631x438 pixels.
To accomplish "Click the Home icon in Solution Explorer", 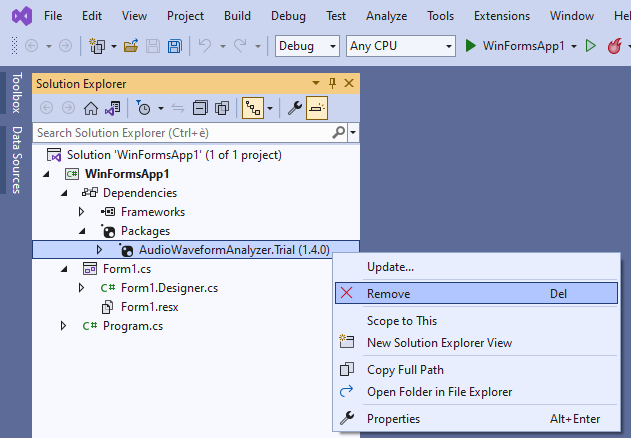I will point(91,108).
